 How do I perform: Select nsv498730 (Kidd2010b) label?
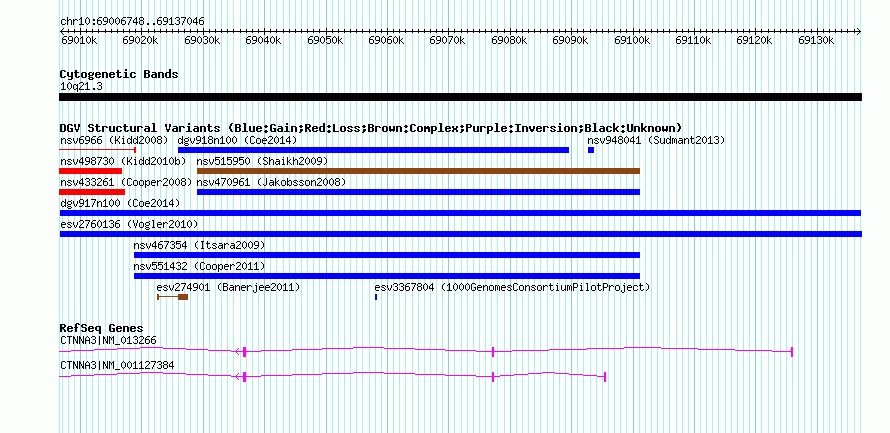tap(123, 161)
